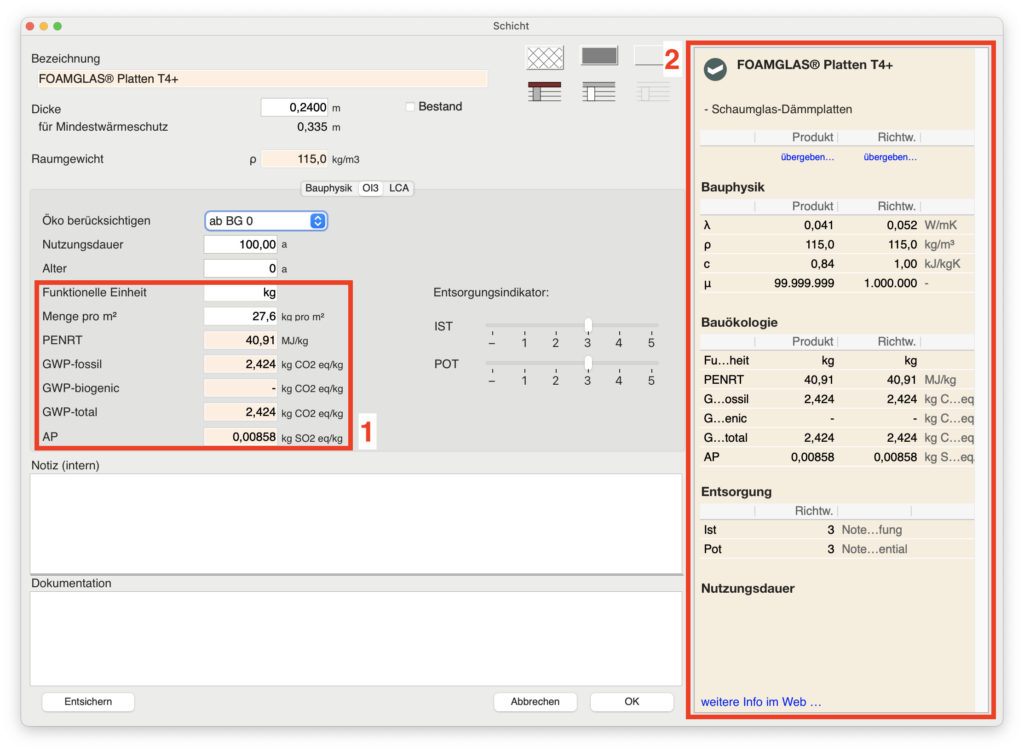Select the λ Richtw. value 0,052

[901, 225]
